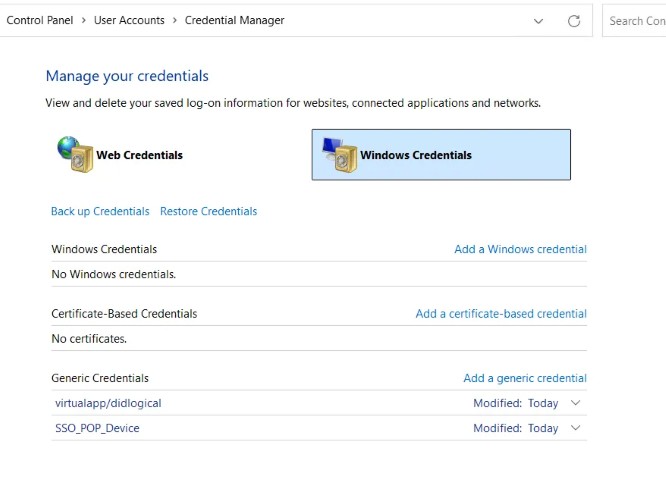Select the Windows Credentials label
Screen dimensions: 666x480
[416, 155]
